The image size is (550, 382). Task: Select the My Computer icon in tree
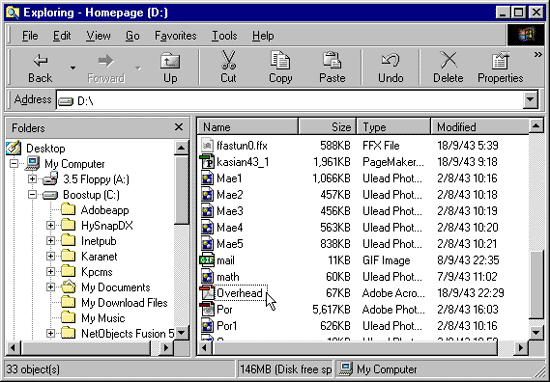[x=32, y=163]
